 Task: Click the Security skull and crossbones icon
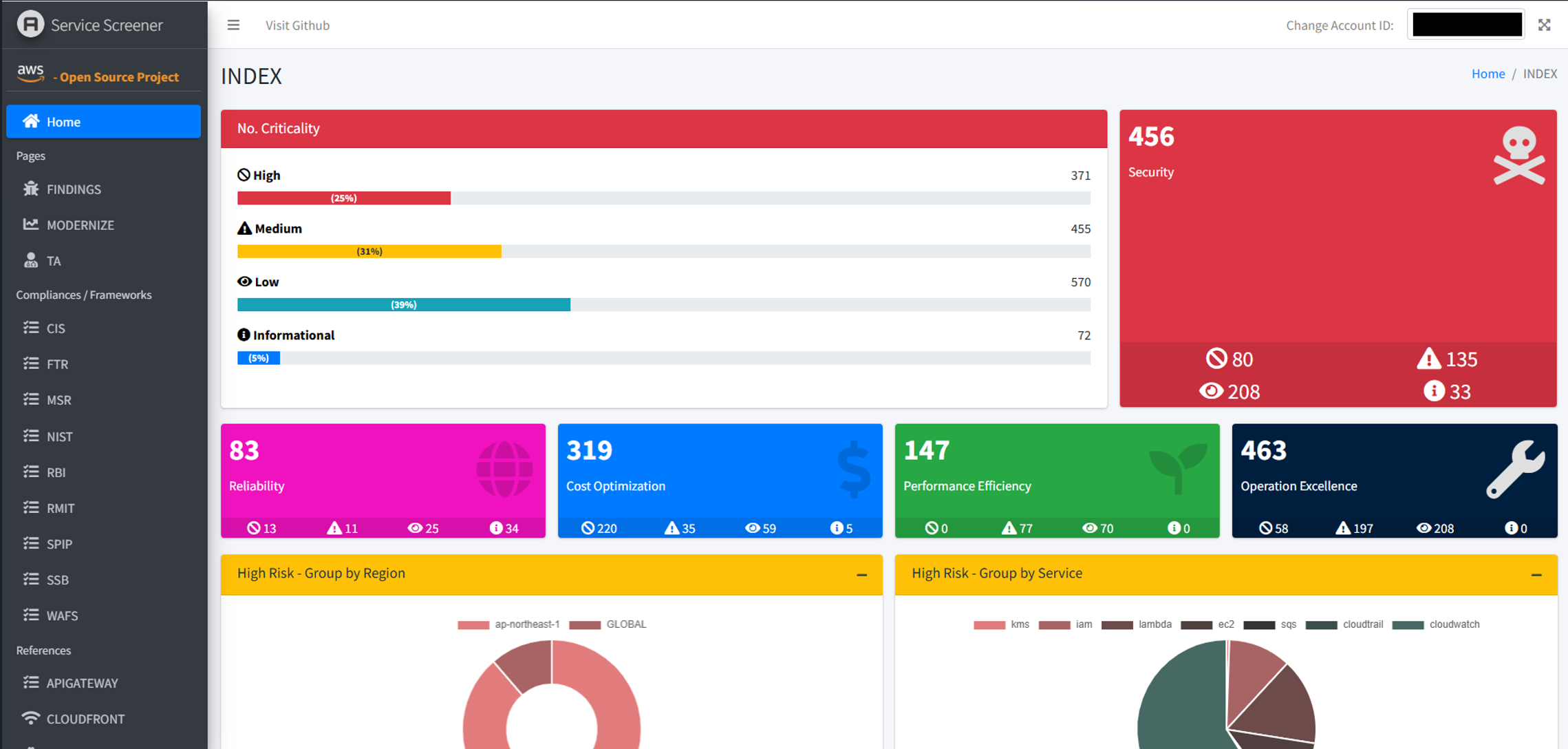1519,156
